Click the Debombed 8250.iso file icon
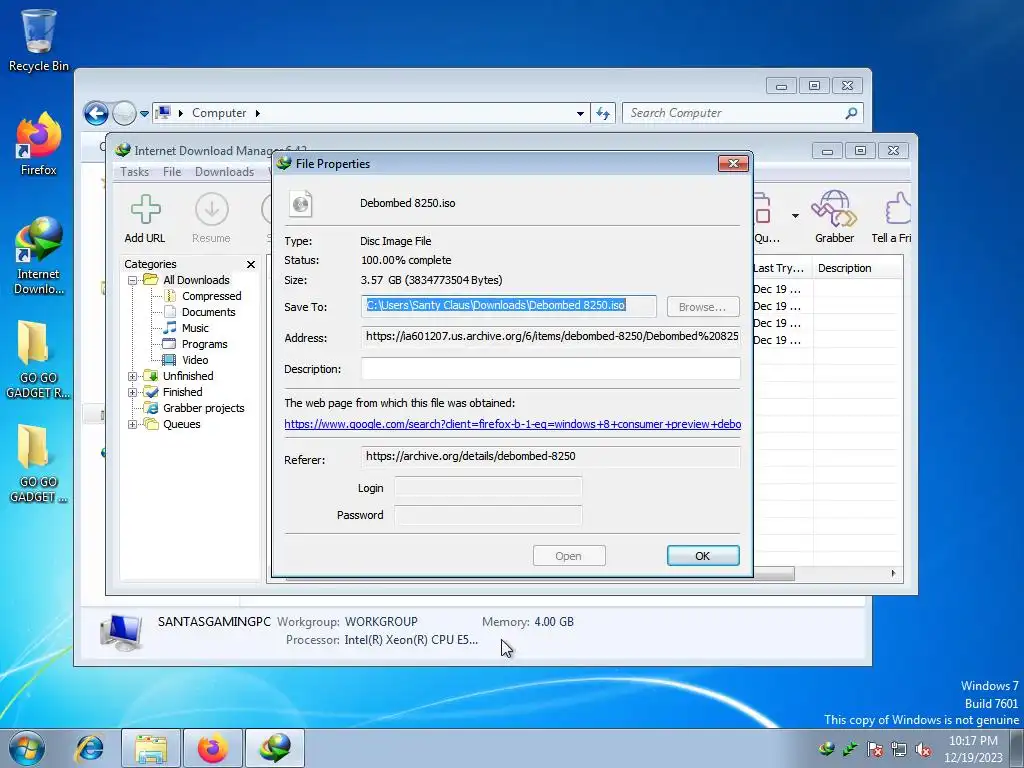 (x=301, y=204)
